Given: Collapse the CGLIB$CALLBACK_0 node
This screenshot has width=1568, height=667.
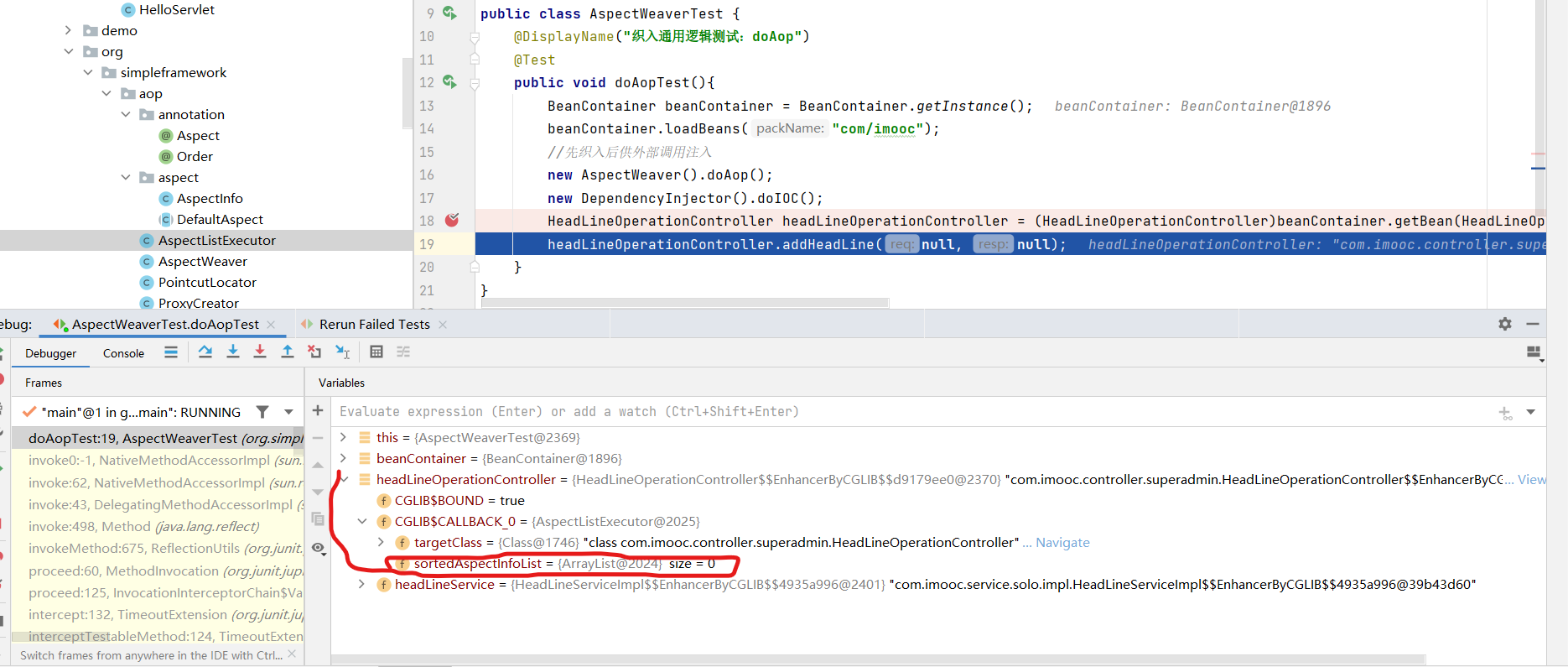Looking at the screenshot, I should [362, 521].
